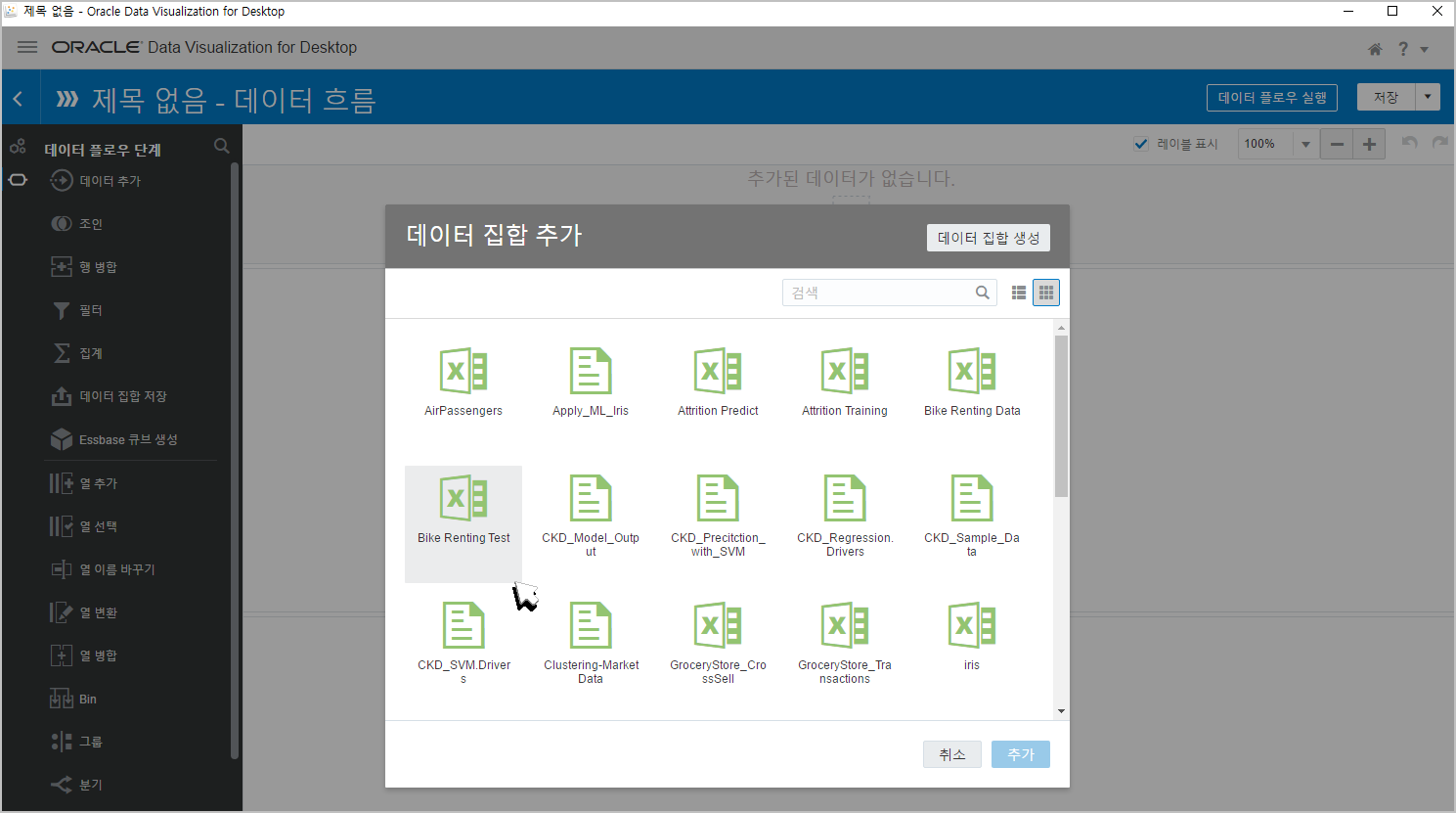Zoom out with the minus button

(1337, 144)
